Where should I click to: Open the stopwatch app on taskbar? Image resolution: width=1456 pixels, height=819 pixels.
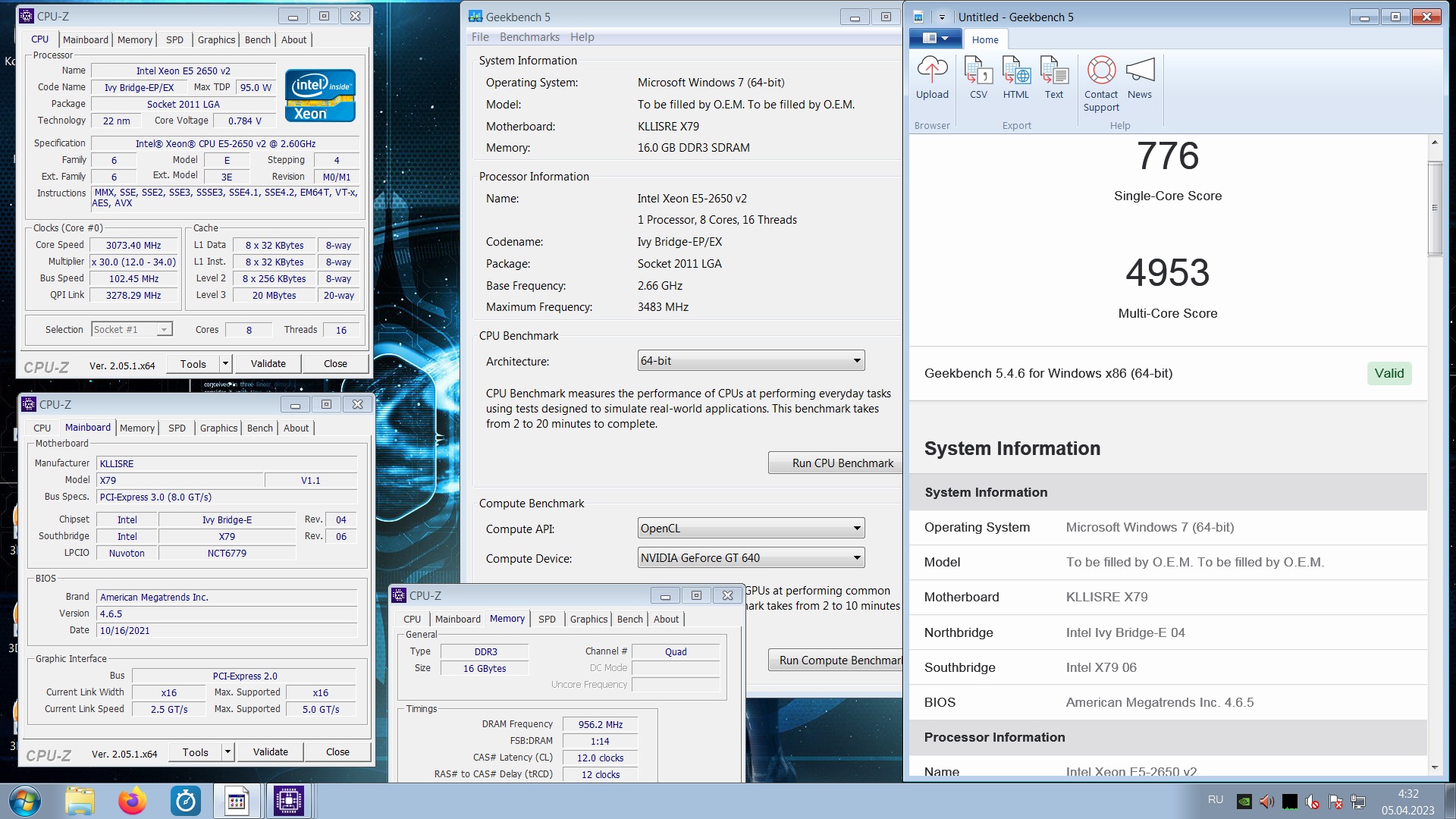(x=186, y=801)
